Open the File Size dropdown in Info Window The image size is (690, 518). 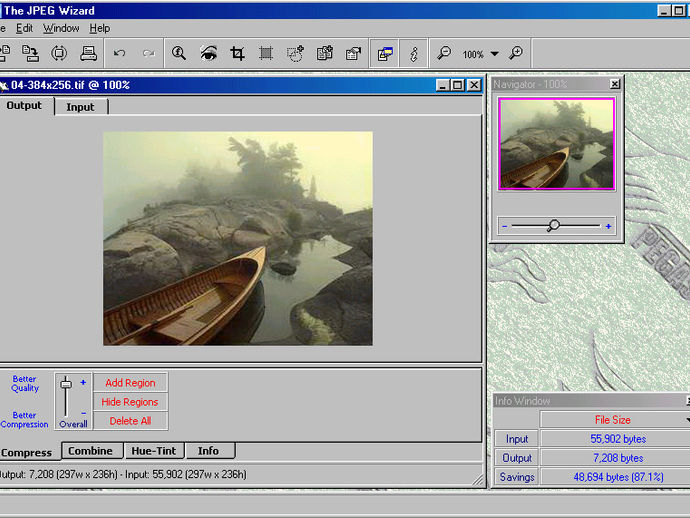point(613,420)
